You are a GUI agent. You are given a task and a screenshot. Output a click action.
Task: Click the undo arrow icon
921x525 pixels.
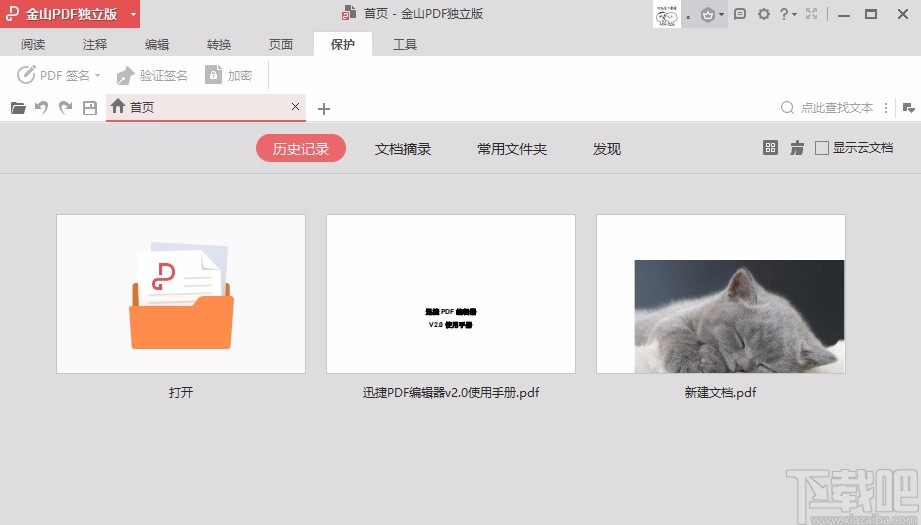point(41,108)
